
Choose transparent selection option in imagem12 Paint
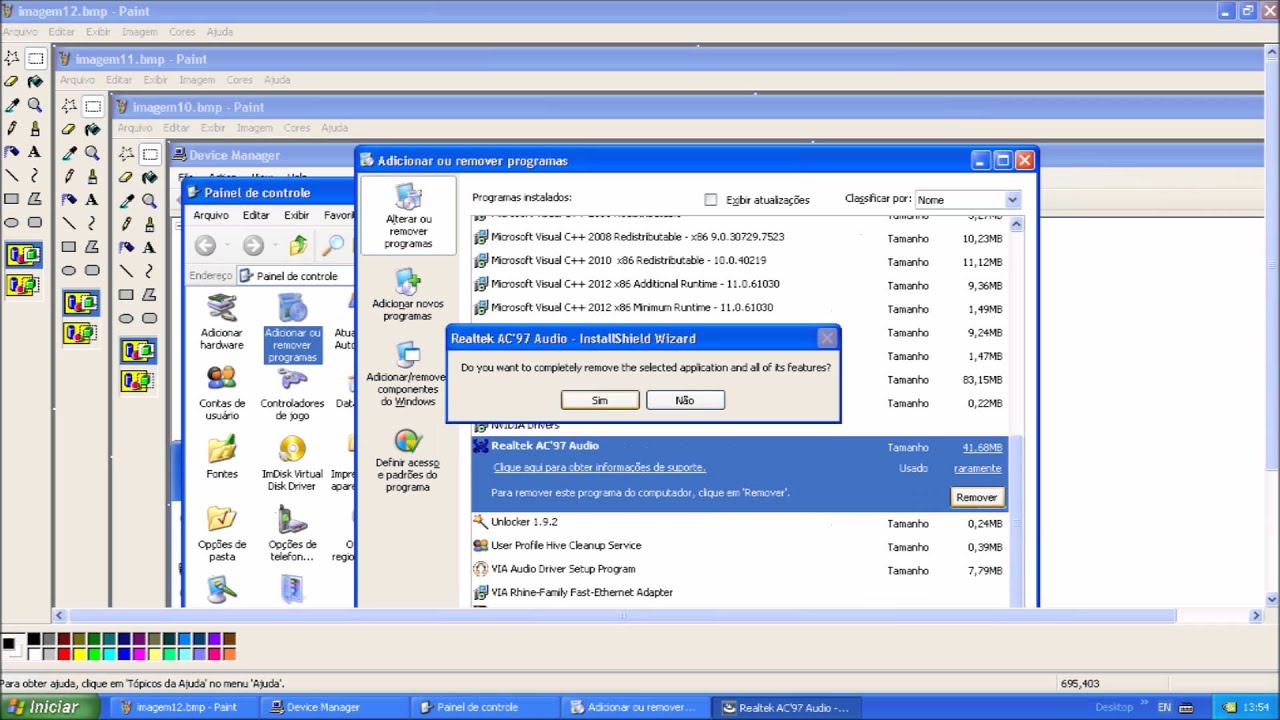pyautogui.click(x=23, y=285)
